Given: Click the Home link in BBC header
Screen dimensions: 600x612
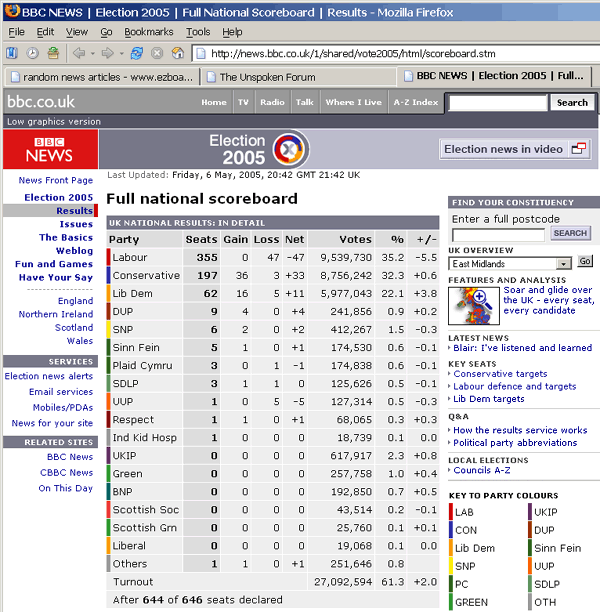Looking at the screenshot, I should tap(214, 102).
